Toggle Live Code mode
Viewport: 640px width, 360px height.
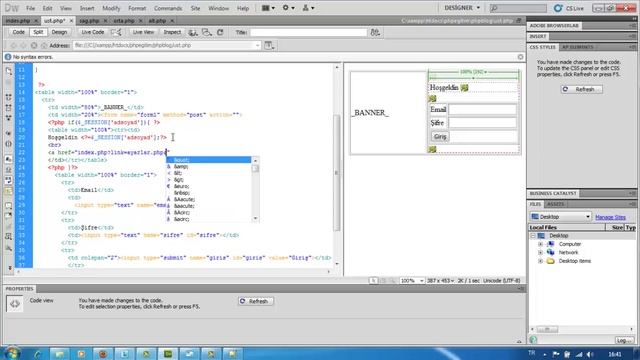[93, 32]
